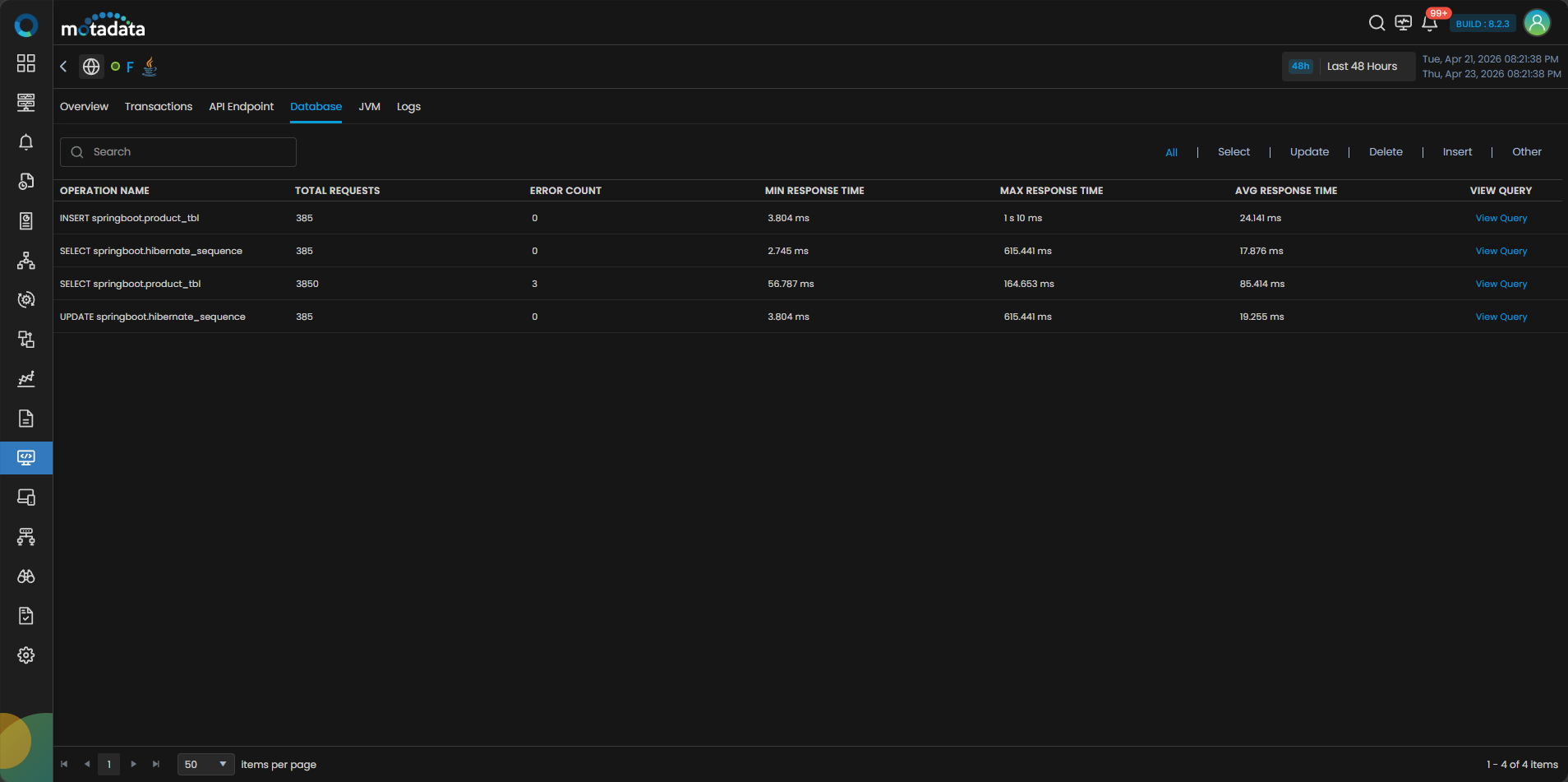This screenshot has width=1568, height=782.
Task: Open the server monitor icon in sidebar
Action: (26, 103)
